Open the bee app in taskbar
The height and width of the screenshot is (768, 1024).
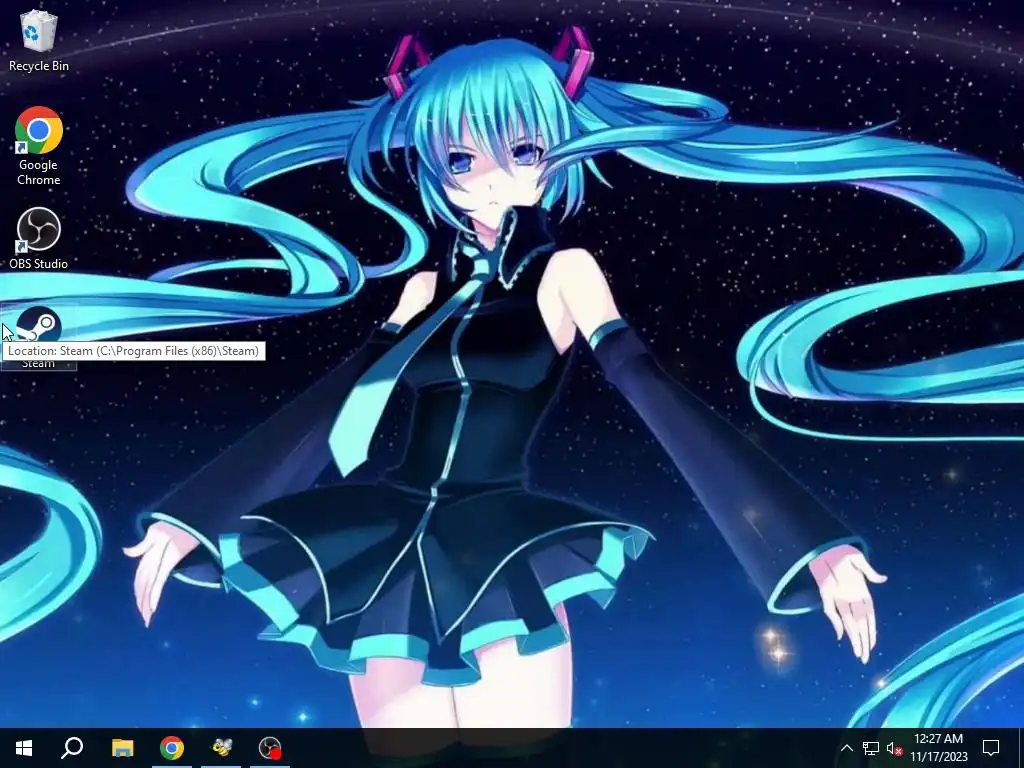click(221, 748)
